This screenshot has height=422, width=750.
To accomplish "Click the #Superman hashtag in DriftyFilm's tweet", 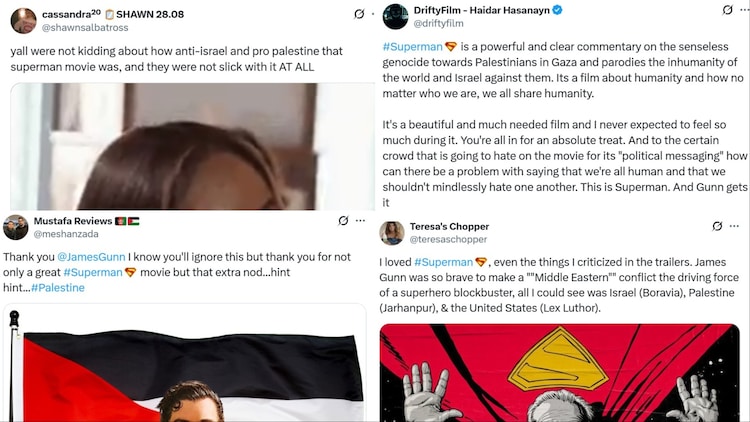I will [413, 47].
